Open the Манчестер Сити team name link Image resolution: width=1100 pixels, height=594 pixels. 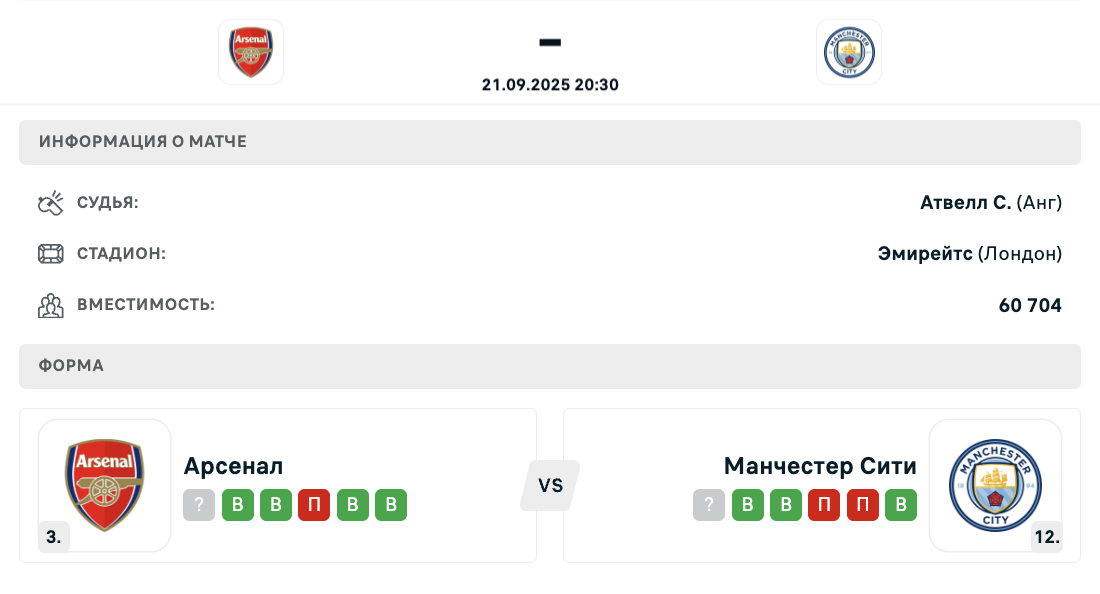820,466
